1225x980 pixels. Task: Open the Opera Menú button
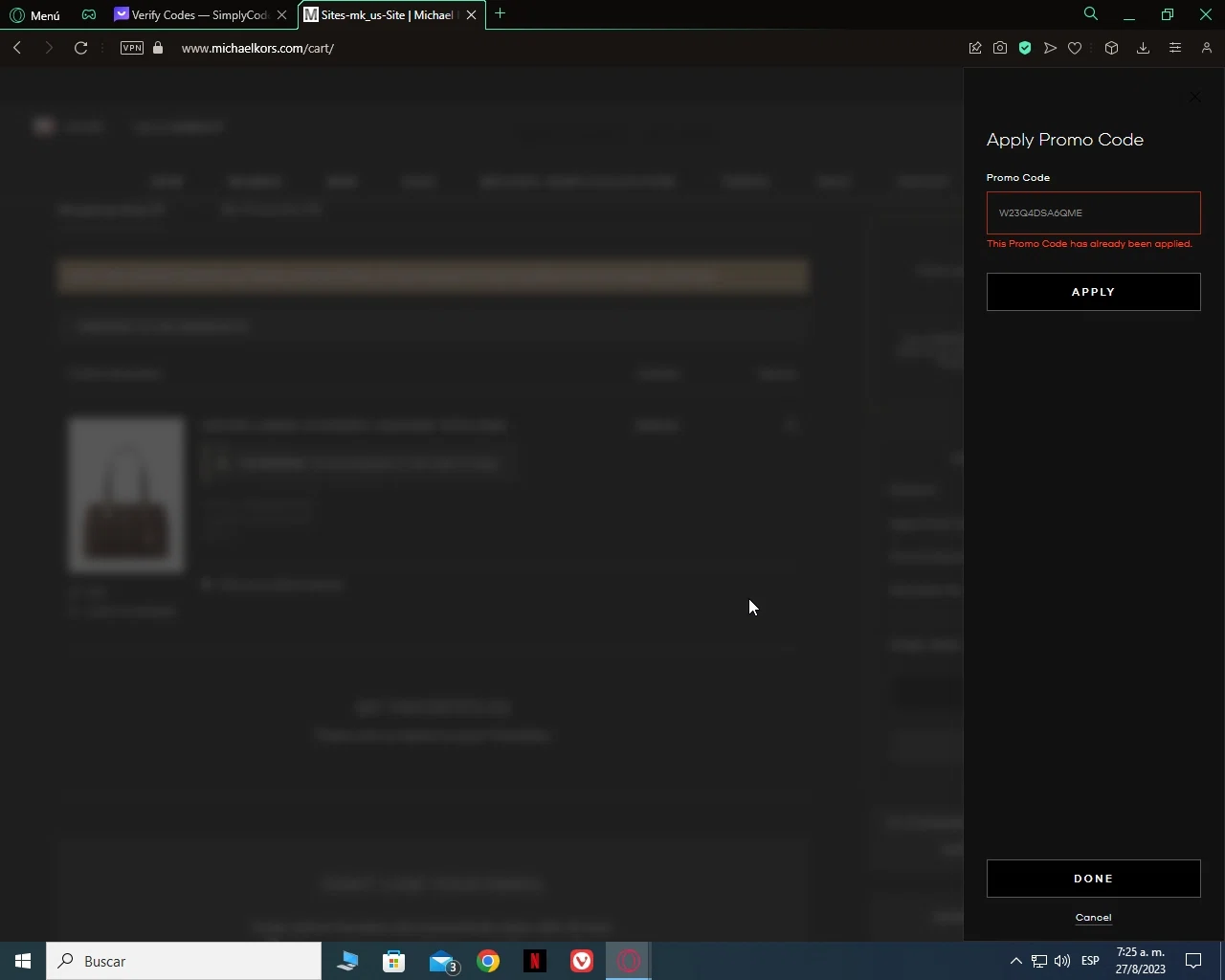(34, 14)
